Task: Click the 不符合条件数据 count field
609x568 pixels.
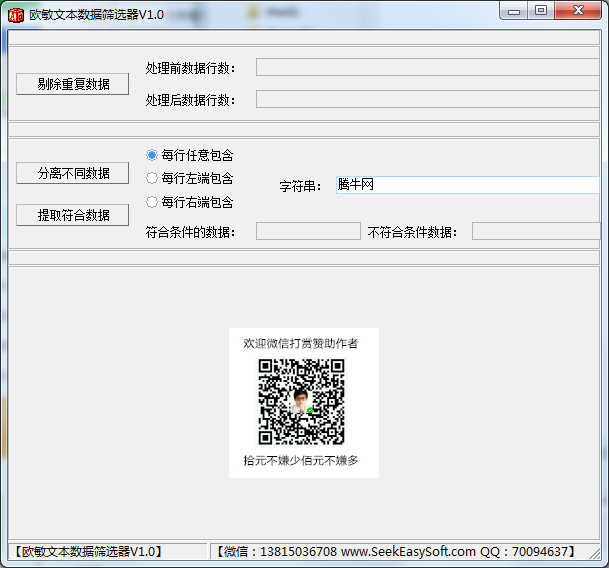Action: [x=536, y=231]
